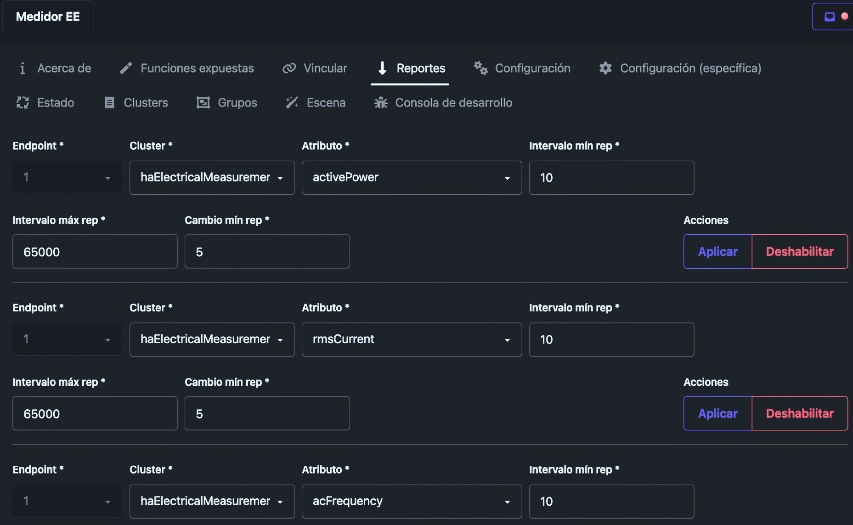Open the activePower attribute dropdown
853x525 pixels.
(412, 177)
